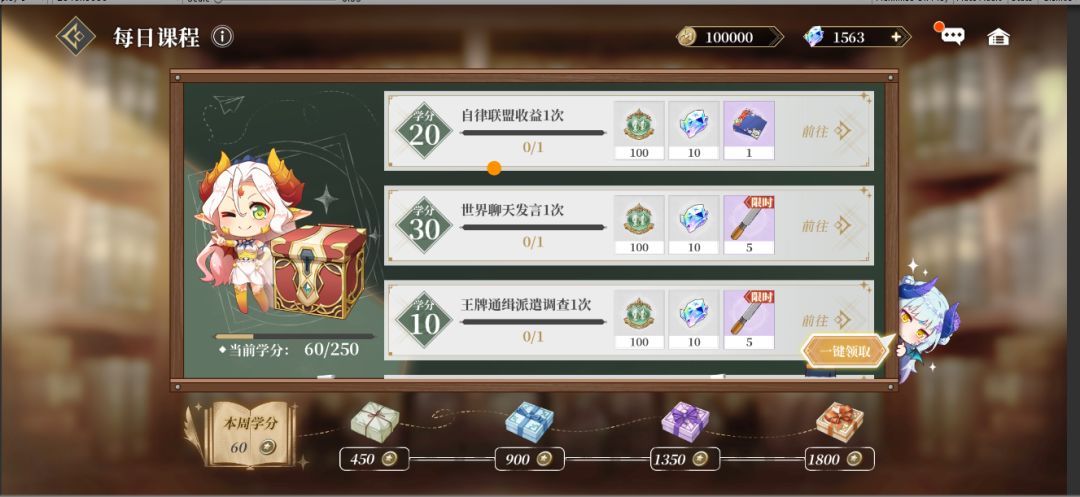Open the red treasure chest reward

pyautogui.click(x=318, y=271)
